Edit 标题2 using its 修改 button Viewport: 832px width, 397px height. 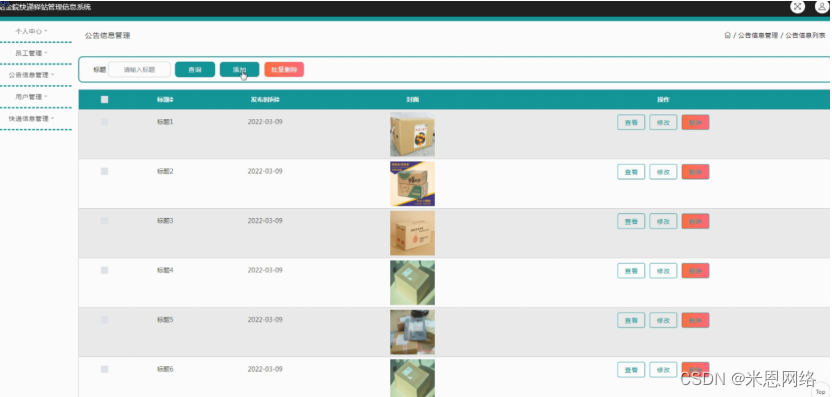[663, 172]
